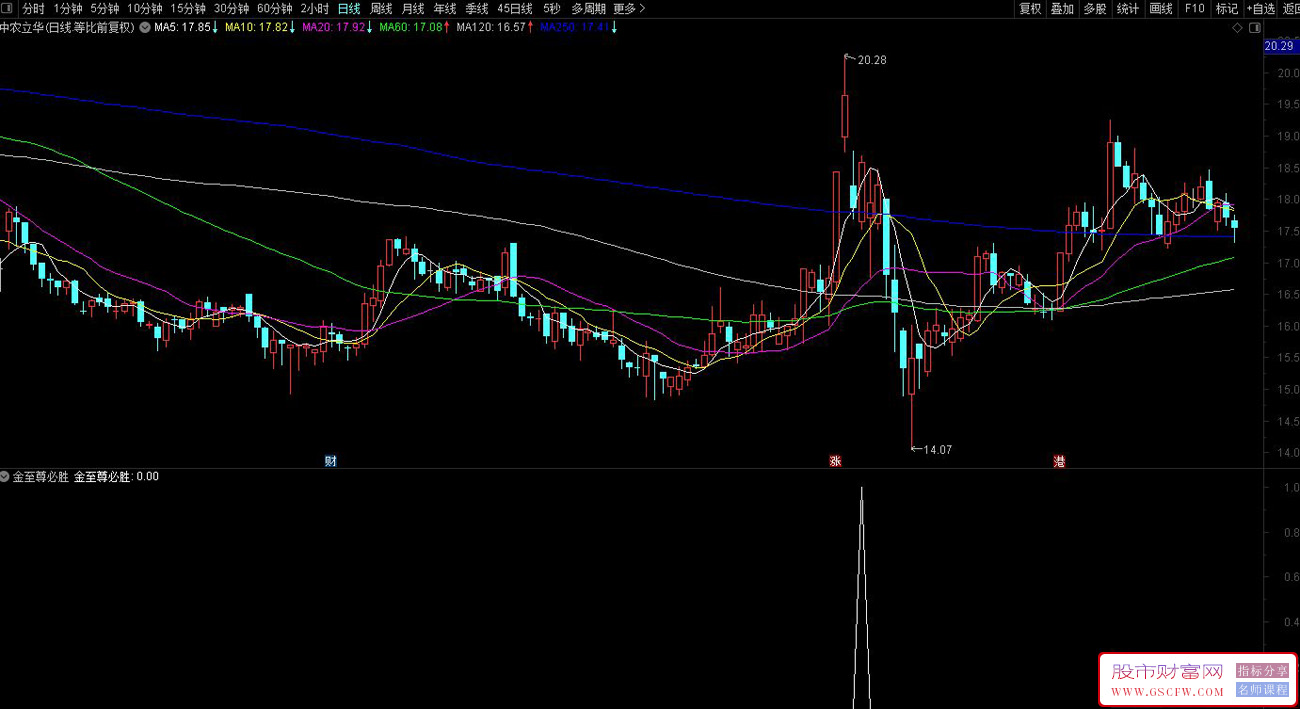Select the 5秒 chart tab

[552, 9]
